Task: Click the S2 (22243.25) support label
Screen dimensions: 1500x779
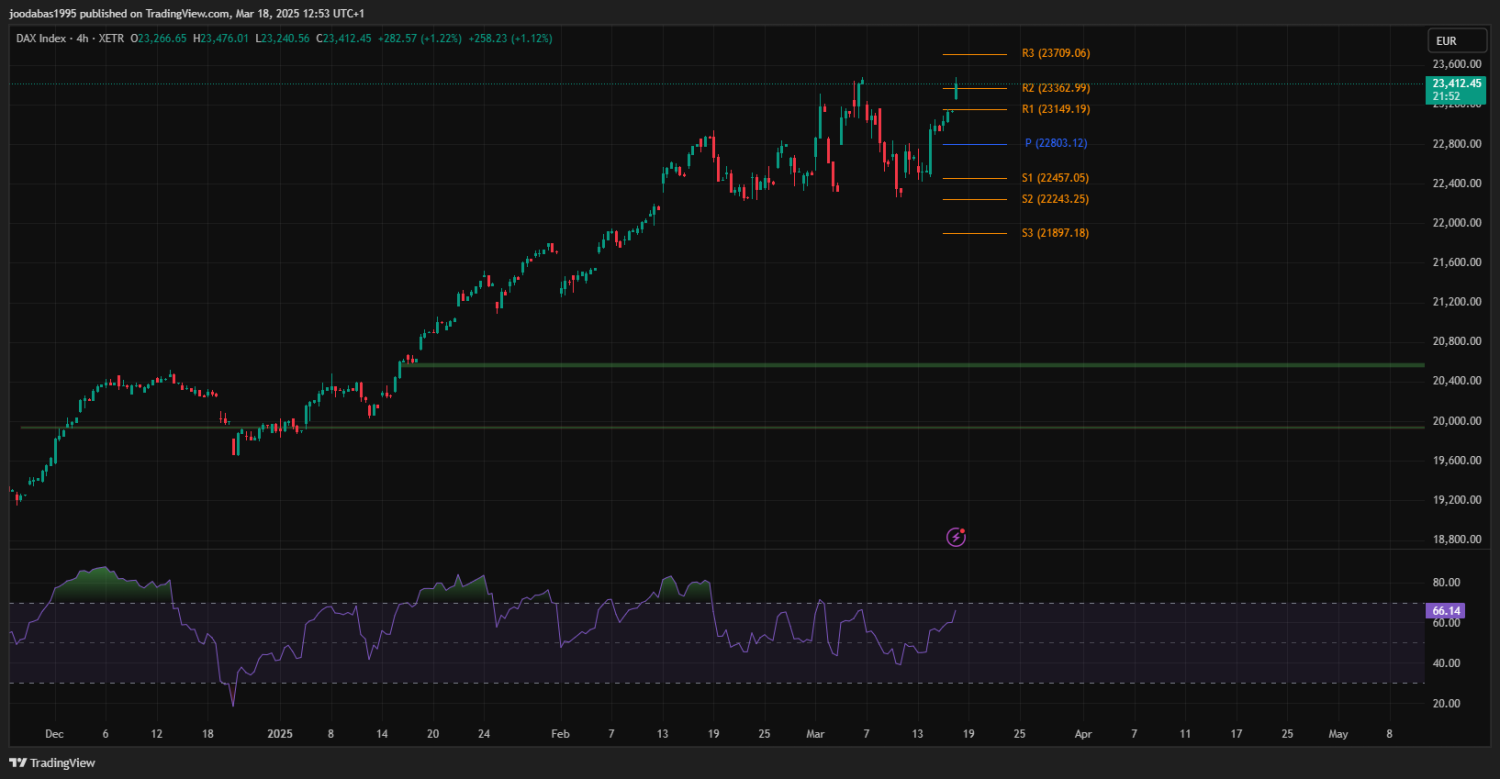Action: [1055, 199]
